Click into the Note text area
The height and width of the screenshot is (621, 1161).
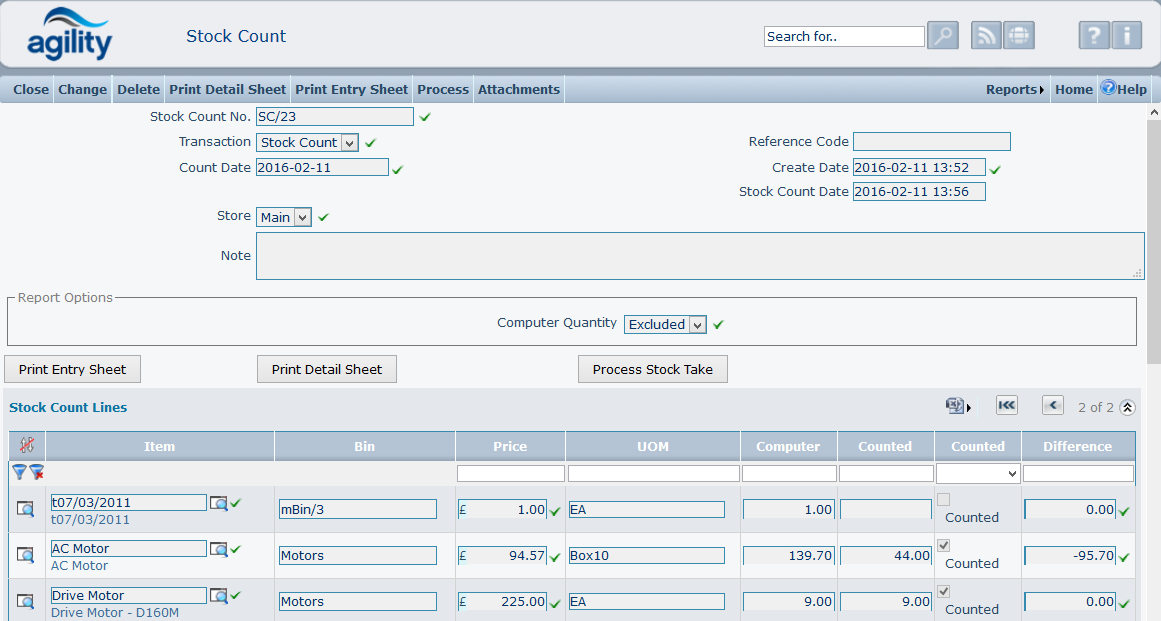[699, 256]
